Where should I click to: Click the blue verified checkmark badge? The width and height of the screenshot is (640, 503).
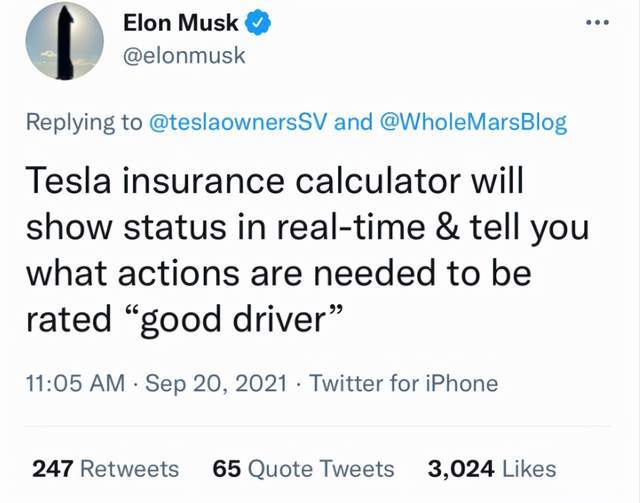click(258, 23)
